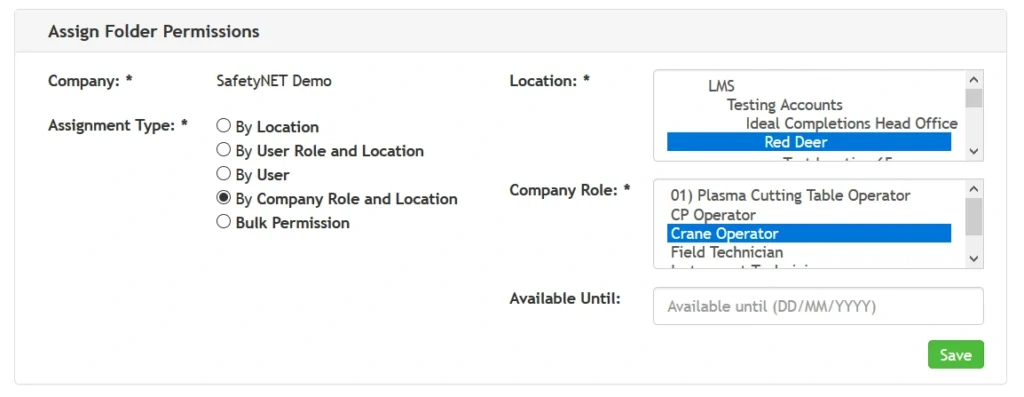
Task: Click Company Role list scroll down arrow
Action: pyautogui.click(x=974, y=259)
